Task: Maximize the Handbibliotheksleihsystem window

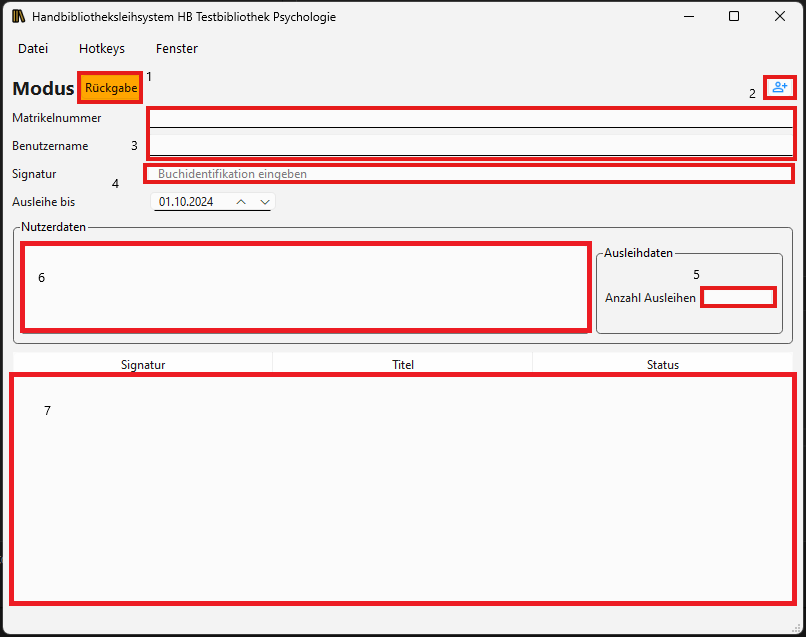Action: 734,17
